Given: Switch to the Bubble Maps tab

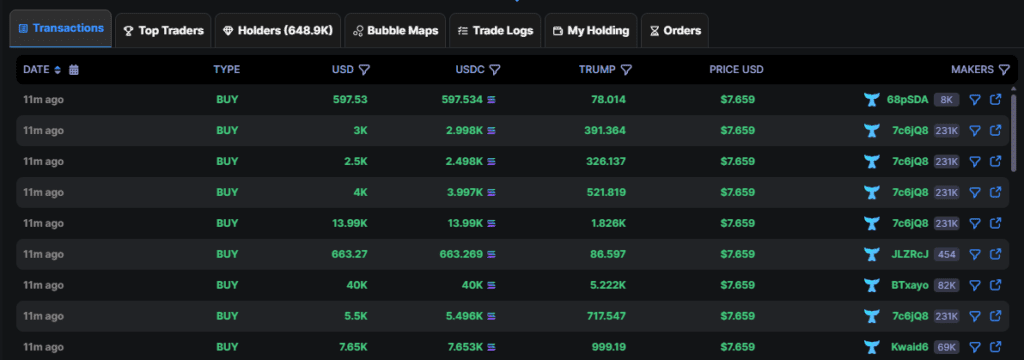Looking at the screenshot, I should [x=395, y=31].
